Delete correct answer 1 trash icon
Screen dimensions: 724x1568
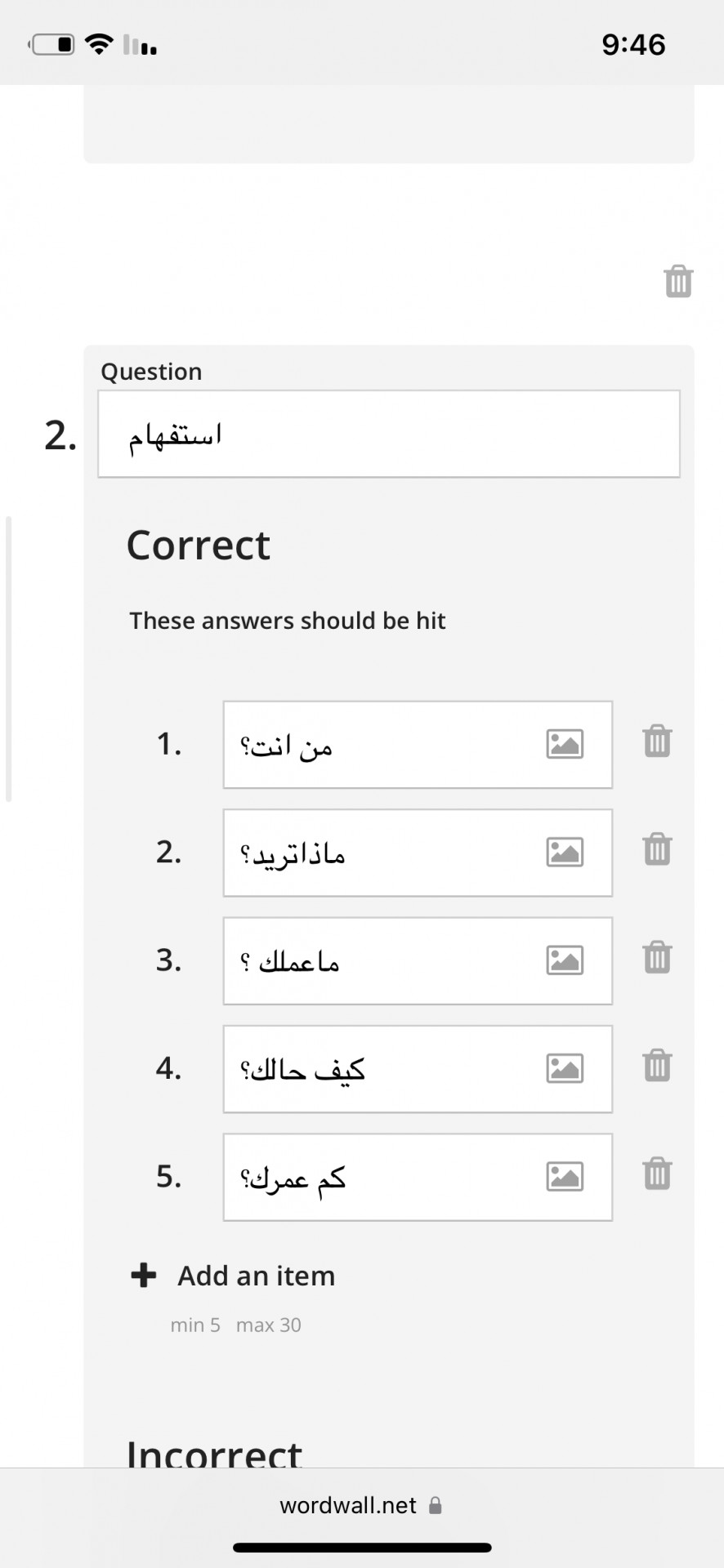click(x=657, y=742)
